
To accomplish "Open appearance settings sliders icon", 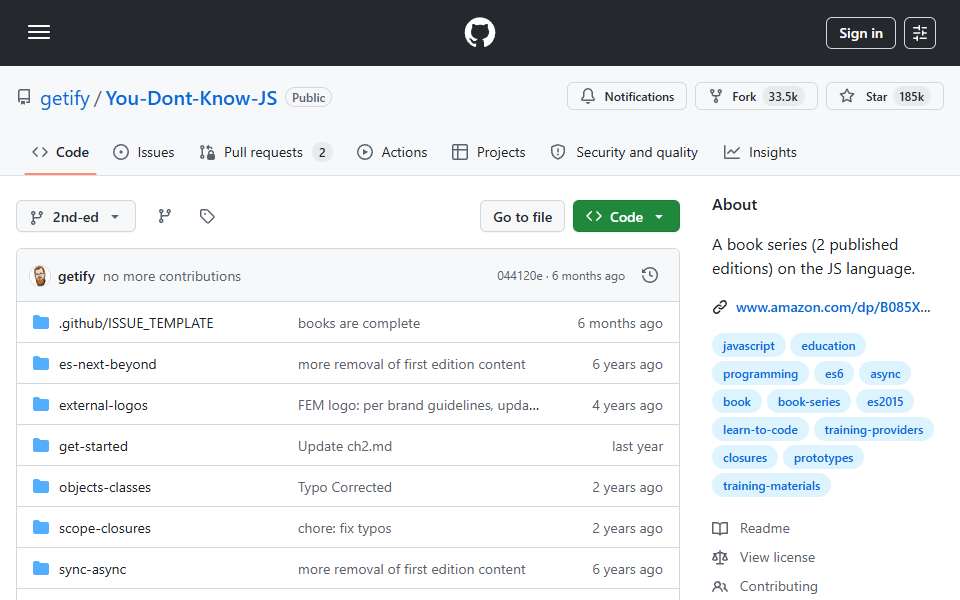I will tap(920, 33).
